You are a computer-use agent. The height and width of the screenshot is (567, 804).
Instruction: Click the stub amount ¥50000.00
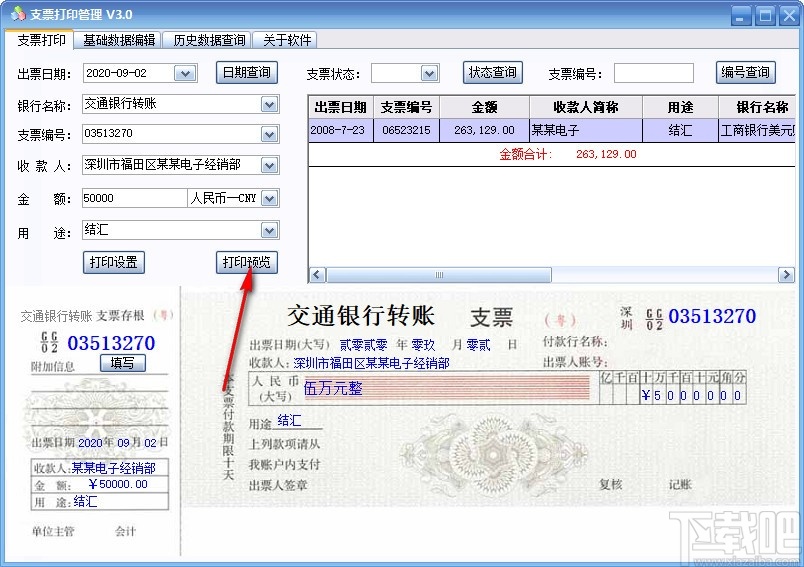click(117, 484)
